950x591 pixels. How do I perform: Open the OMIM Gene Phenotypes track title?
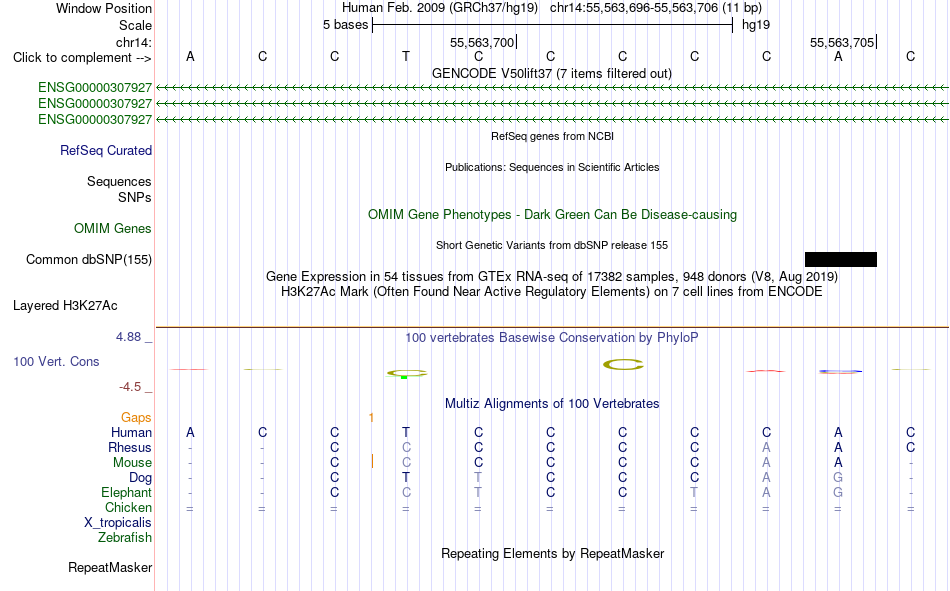point(552,215)
